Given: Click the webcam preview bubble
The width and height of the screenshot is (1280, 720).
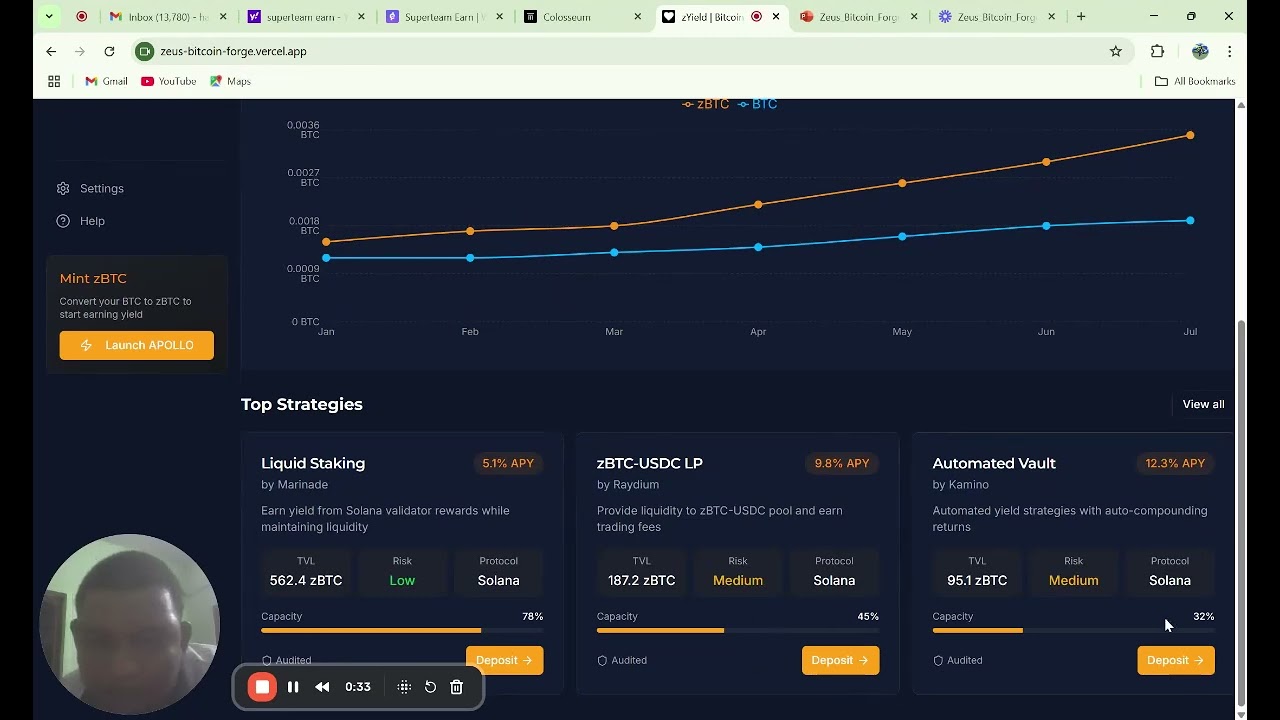Looking at the screenshot, I should (129, 624).
